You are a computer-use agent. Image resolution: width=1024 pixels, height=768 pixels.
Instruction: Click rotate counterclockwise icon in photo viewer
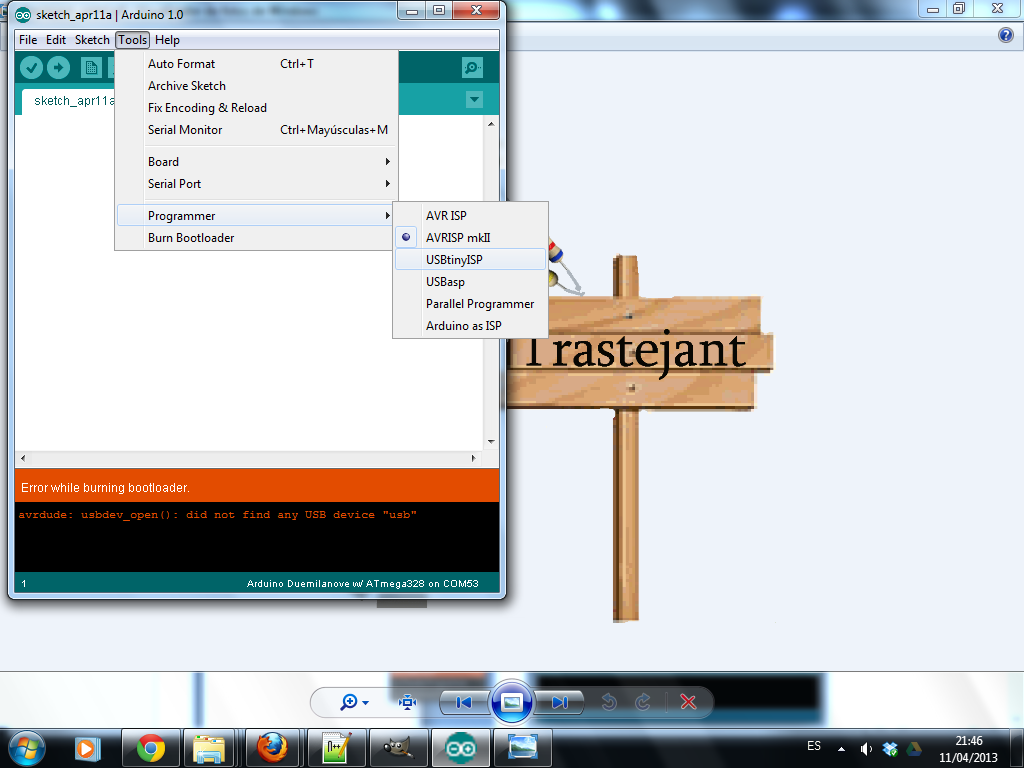(609, 702)
